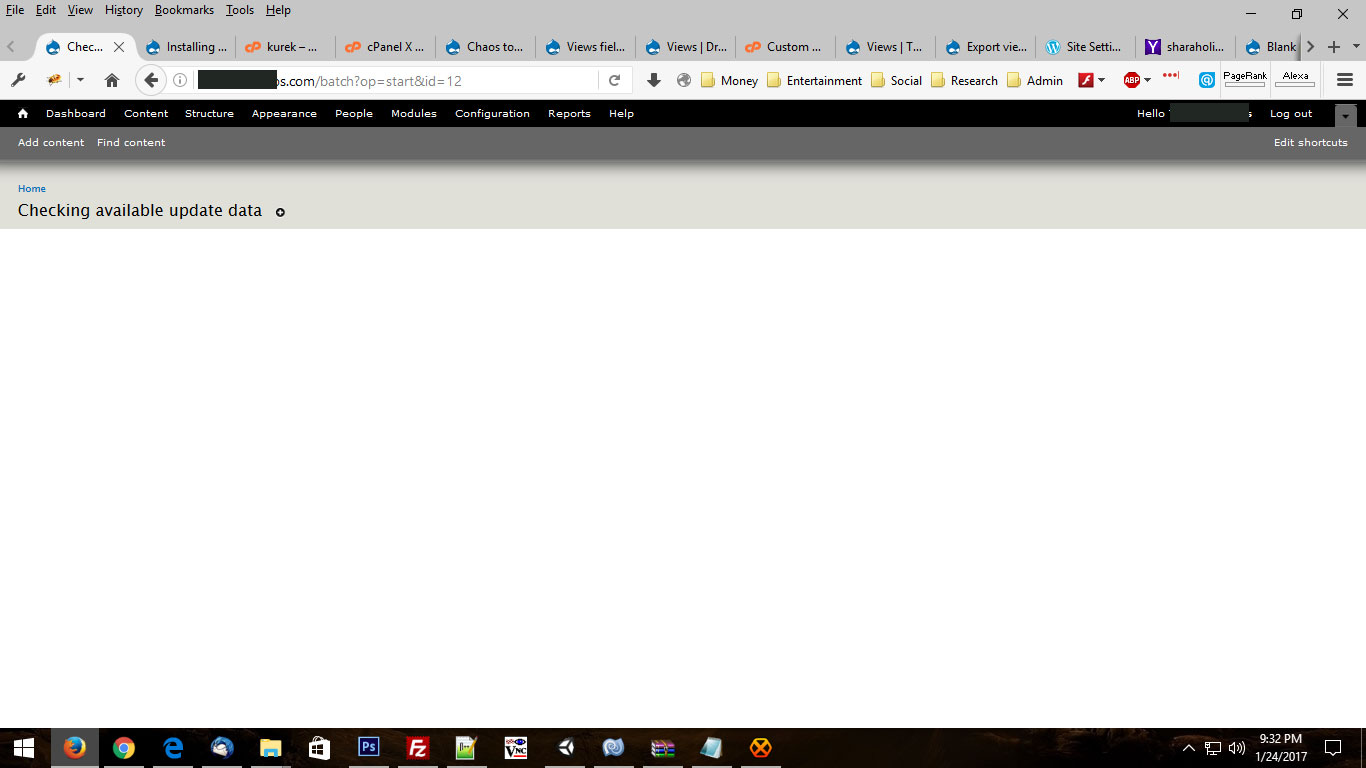Open the Structure admin link
Image resolution: width=1366 pixels, height=768 pixels.
[209, 114]
